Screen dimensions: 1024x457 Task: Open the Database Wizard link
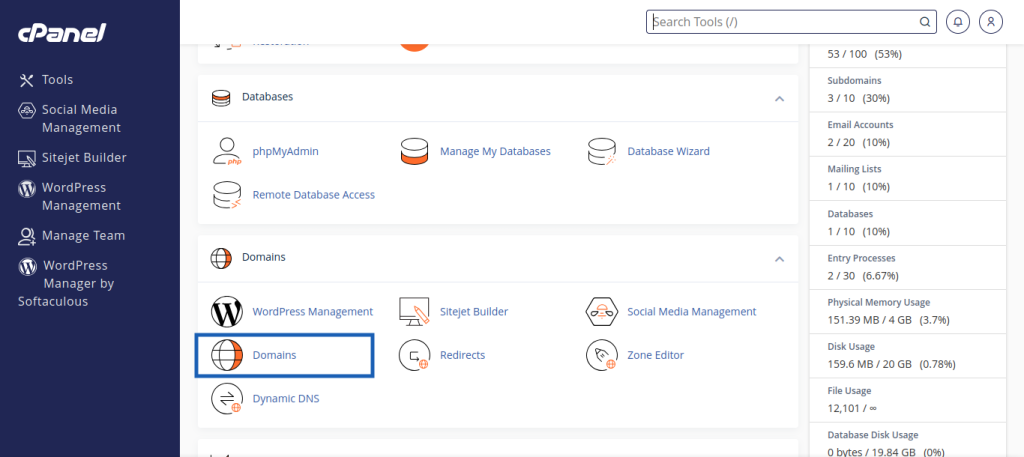coord(668,151)
